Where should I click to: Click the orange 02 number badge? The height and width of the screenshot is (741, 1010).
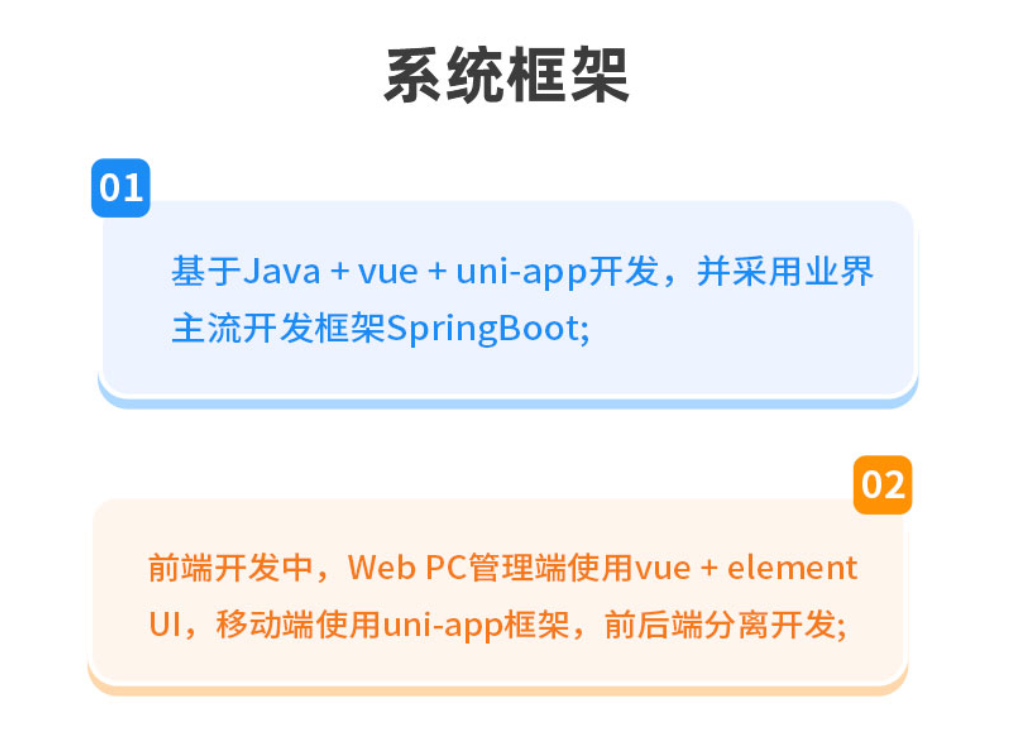[882, 485]
